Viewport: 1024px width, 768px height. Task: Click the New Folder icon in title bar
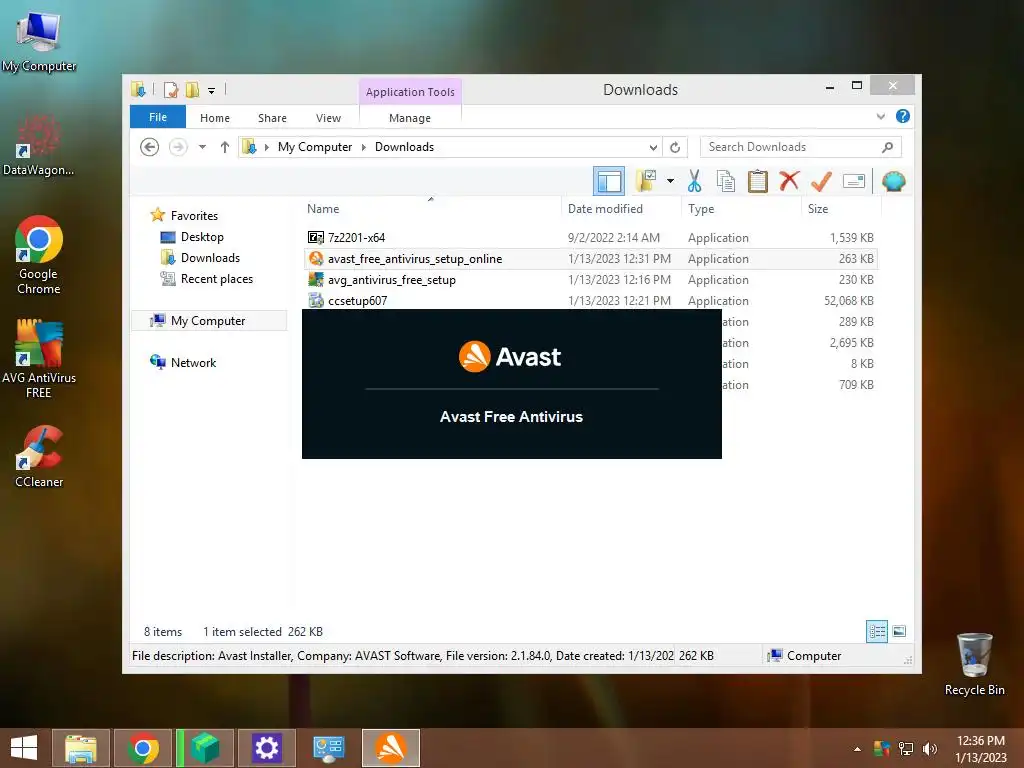tap(192, 89)
